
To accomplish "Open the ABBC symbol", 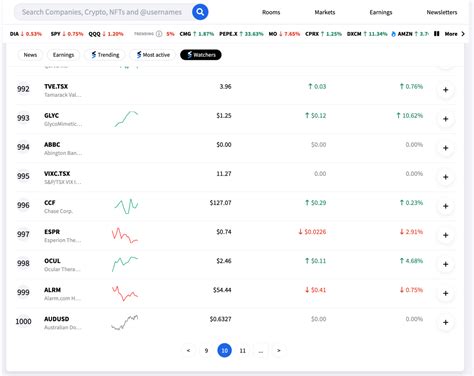I will pos(52,145).
